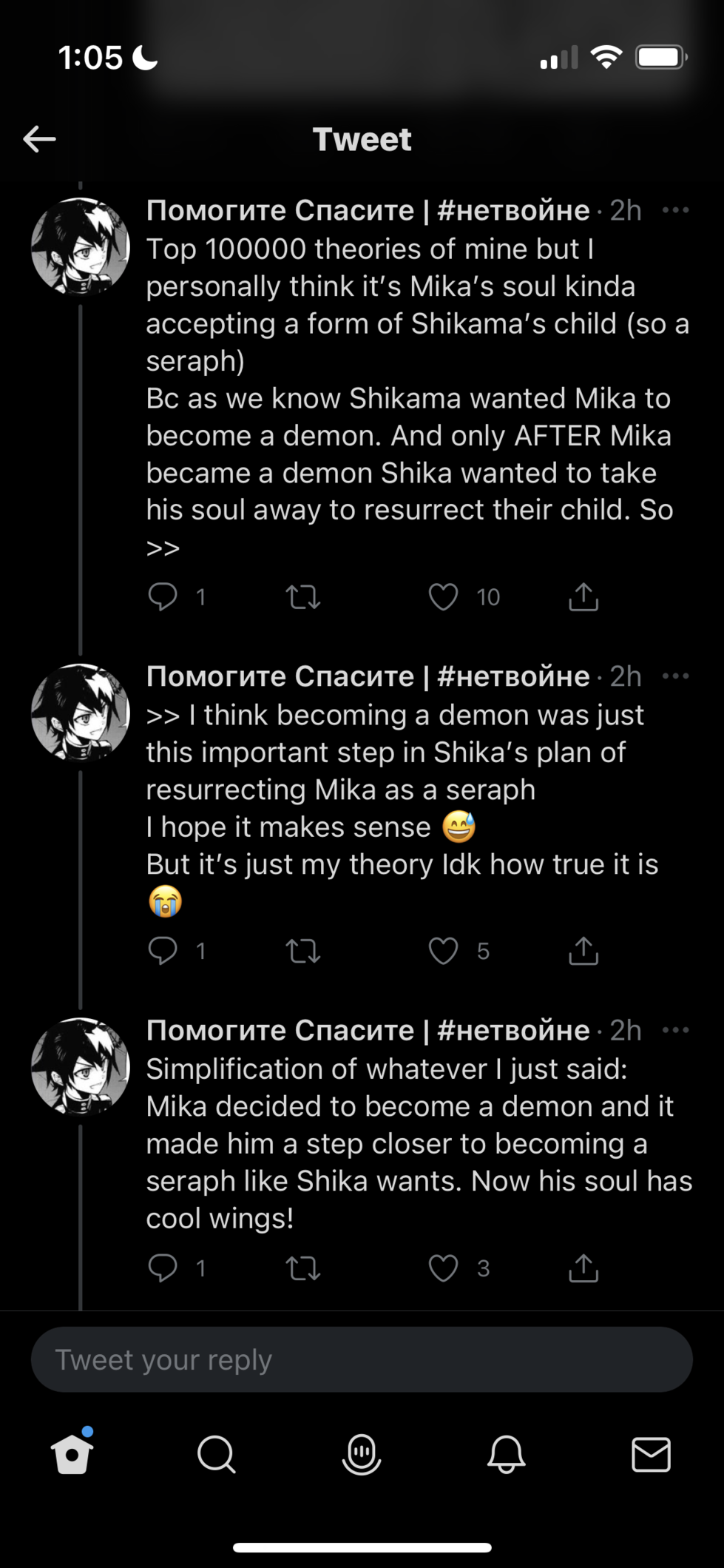Open more options on second tweet
This screenshot has width=724, height=1568.
coord(675,676)
